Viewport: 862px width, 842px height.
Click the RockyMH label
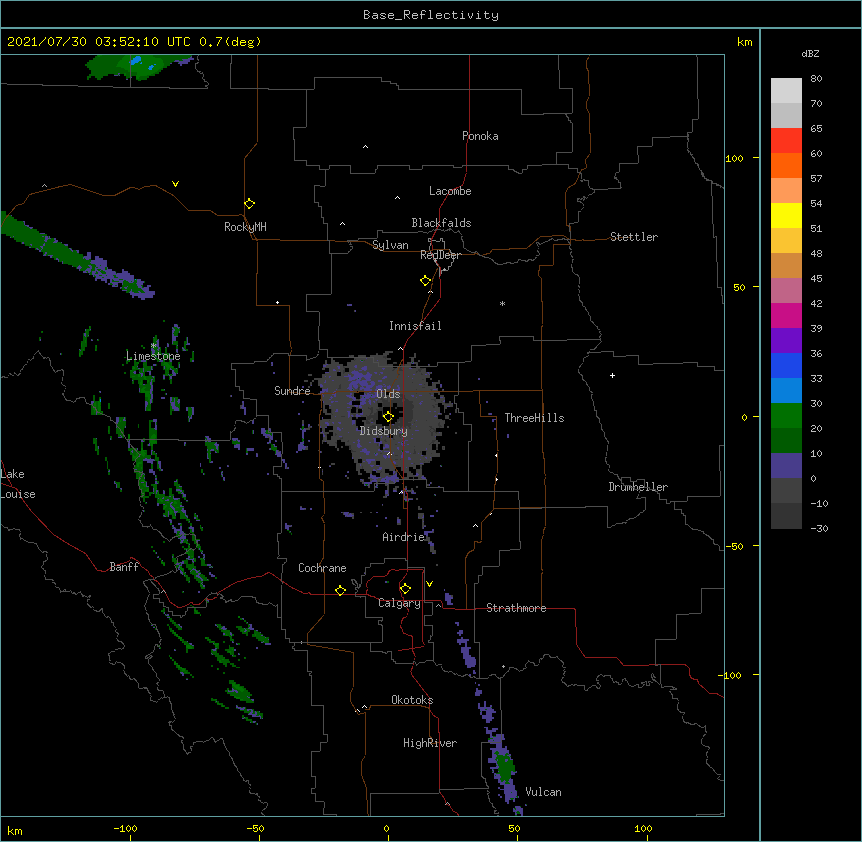245,227
